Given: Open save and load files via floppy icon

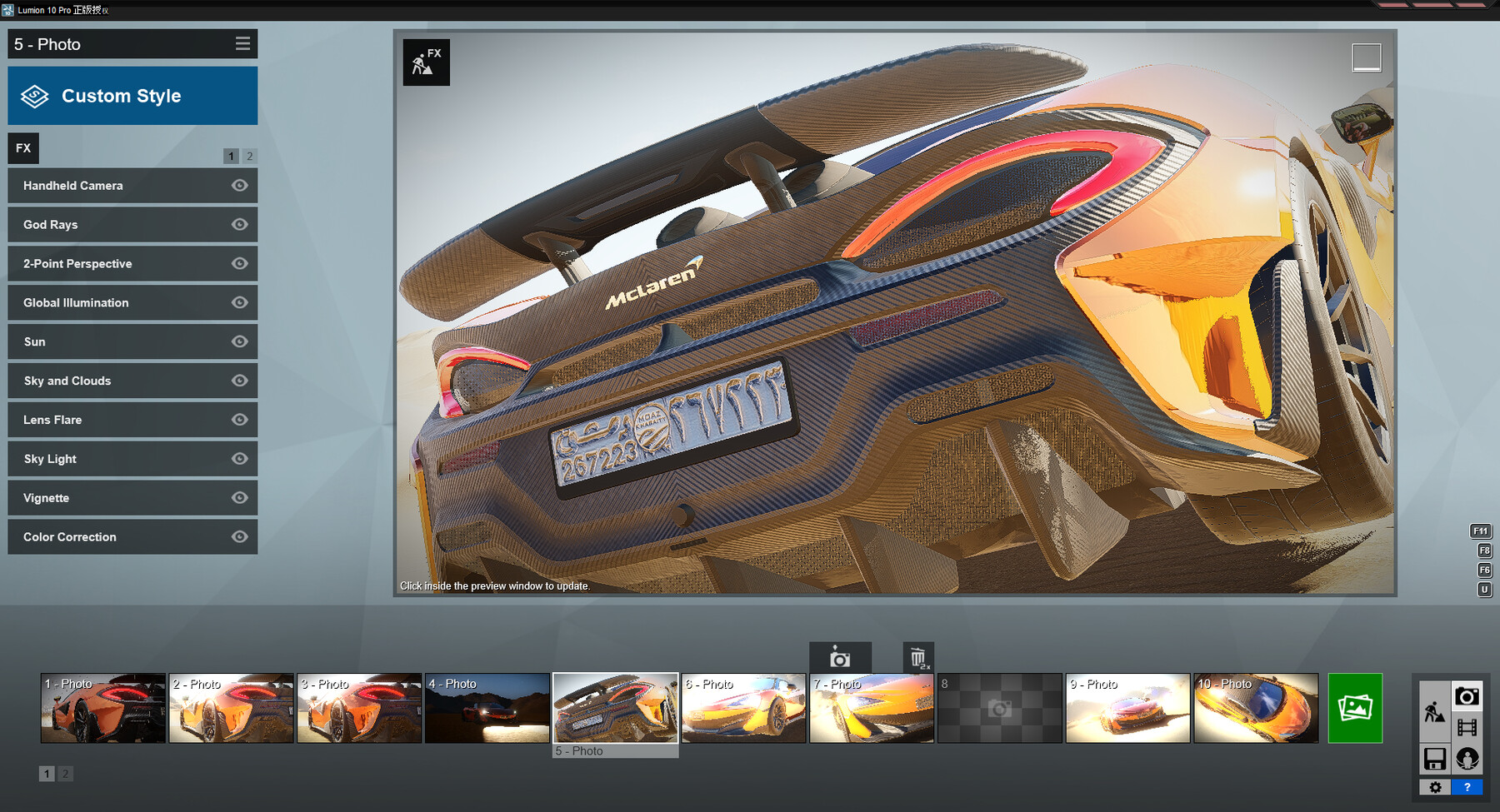Looking at the screenshot, I should click(1434, 759).
